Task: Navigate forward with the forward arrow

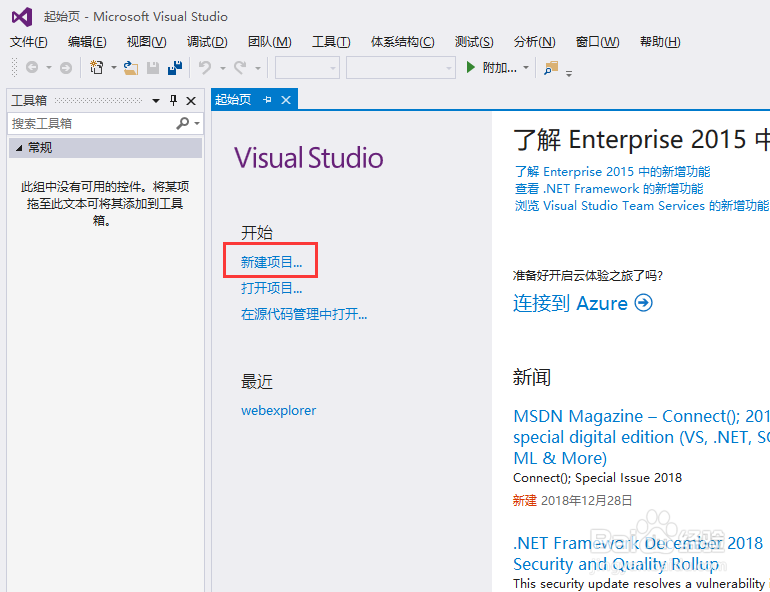Action: point(66,67)
